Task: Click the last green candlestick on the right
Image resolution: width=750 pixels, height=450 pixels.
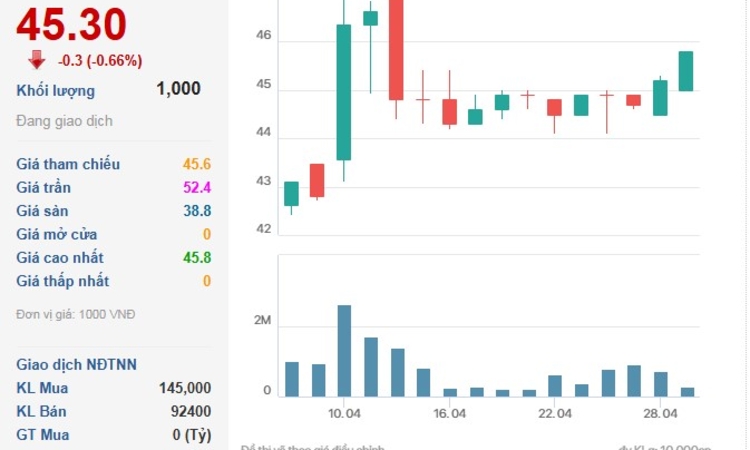Action: [x=686, y=71]
